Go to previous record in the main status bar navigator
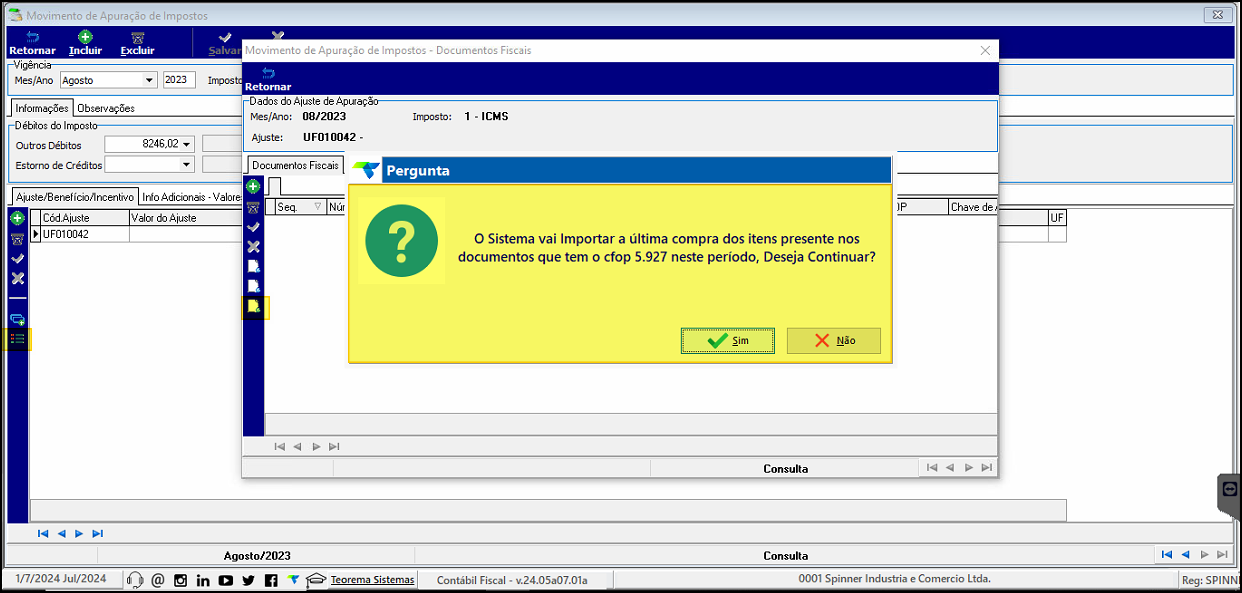 coord(1185,554)
